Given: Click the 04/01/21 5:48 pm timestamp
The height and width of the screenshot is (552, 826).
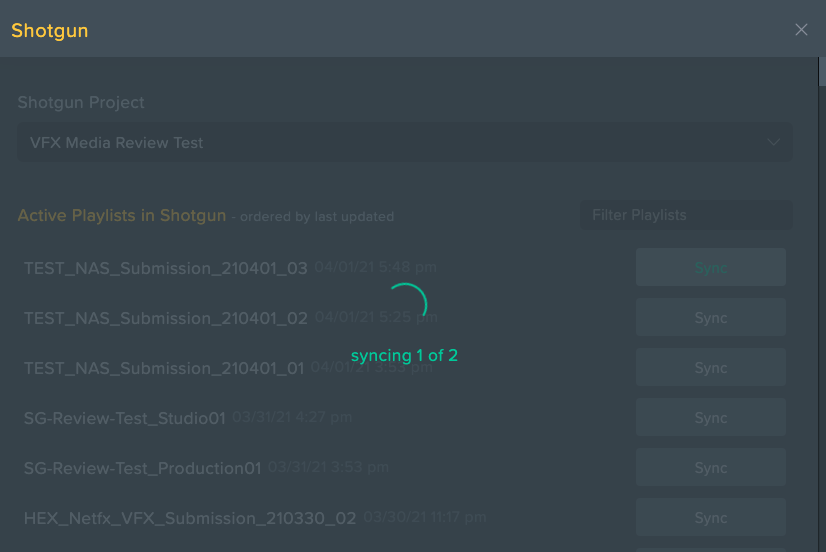Looking at the screenshot, I should click(x=376, y=267).
